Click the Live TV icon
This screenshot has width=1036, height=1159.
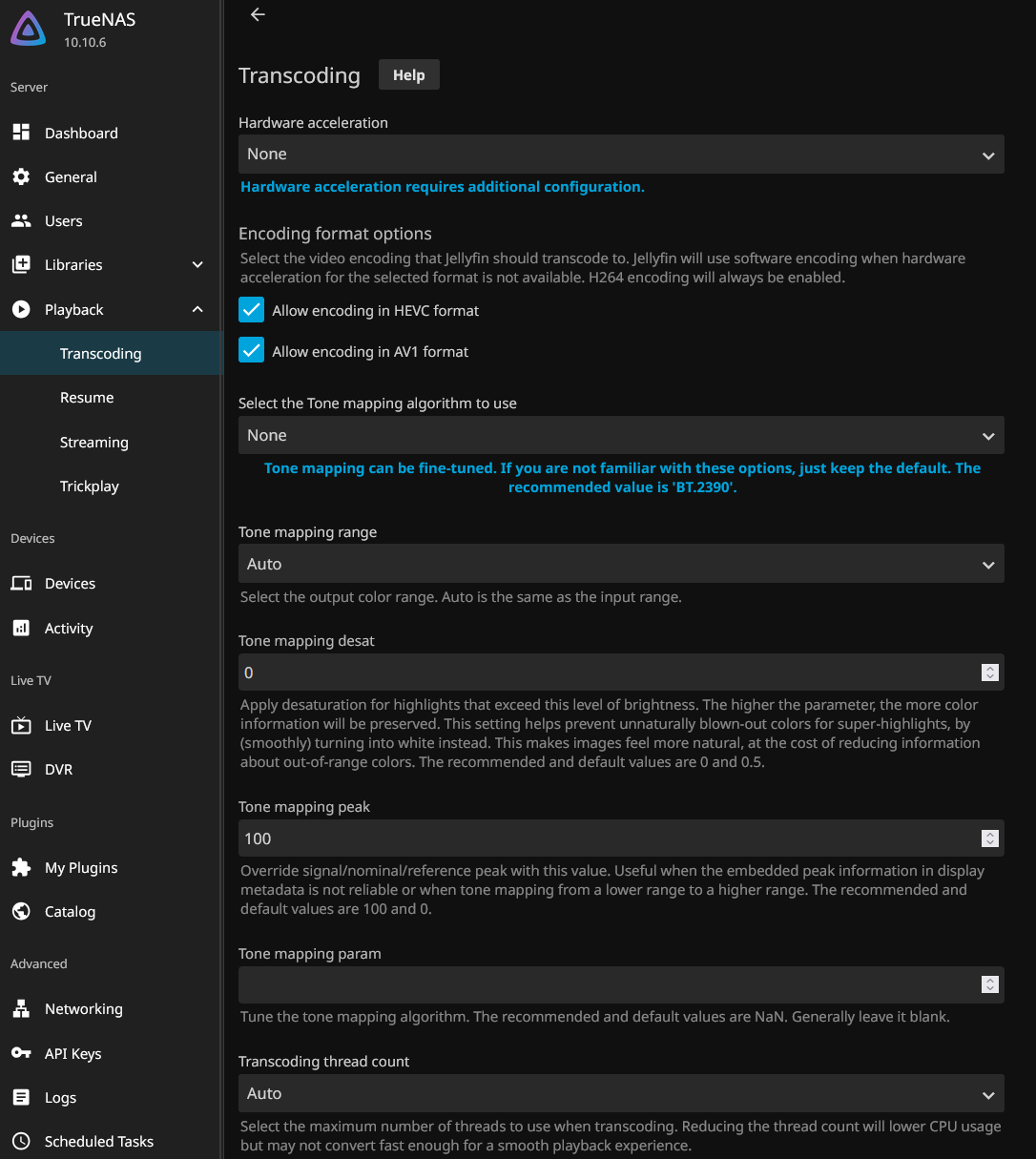pos(21,725)
